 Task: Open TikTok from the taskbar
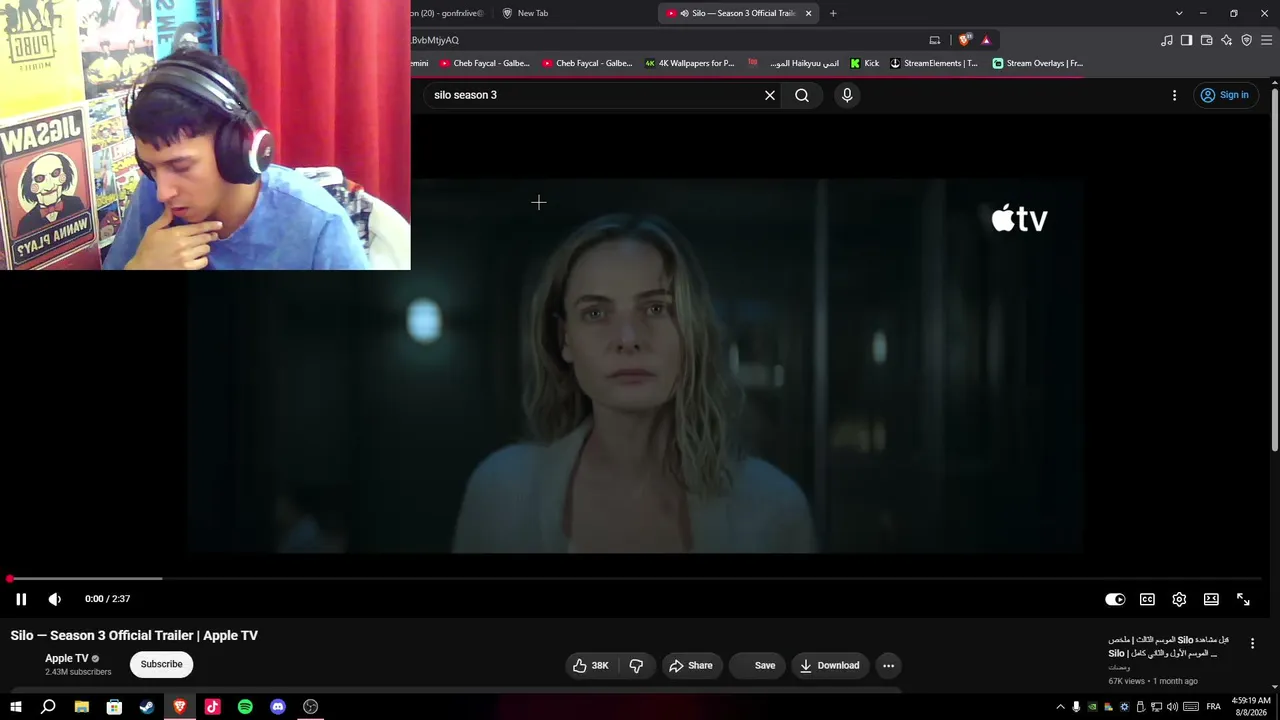[212, 707]
